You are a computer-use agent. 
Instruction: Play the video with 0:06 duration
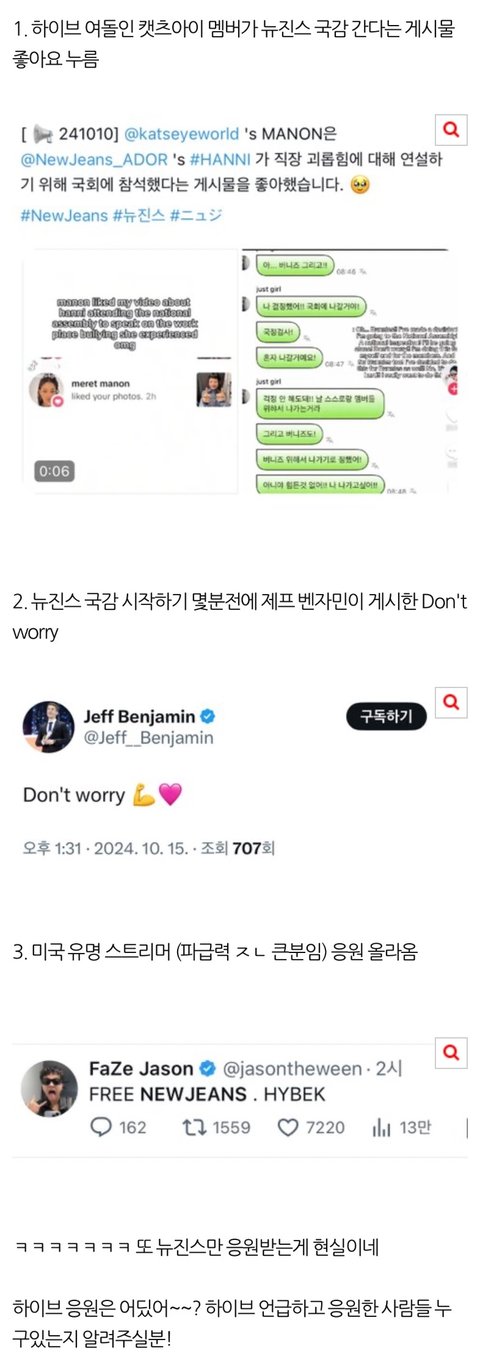click(130, 371)
